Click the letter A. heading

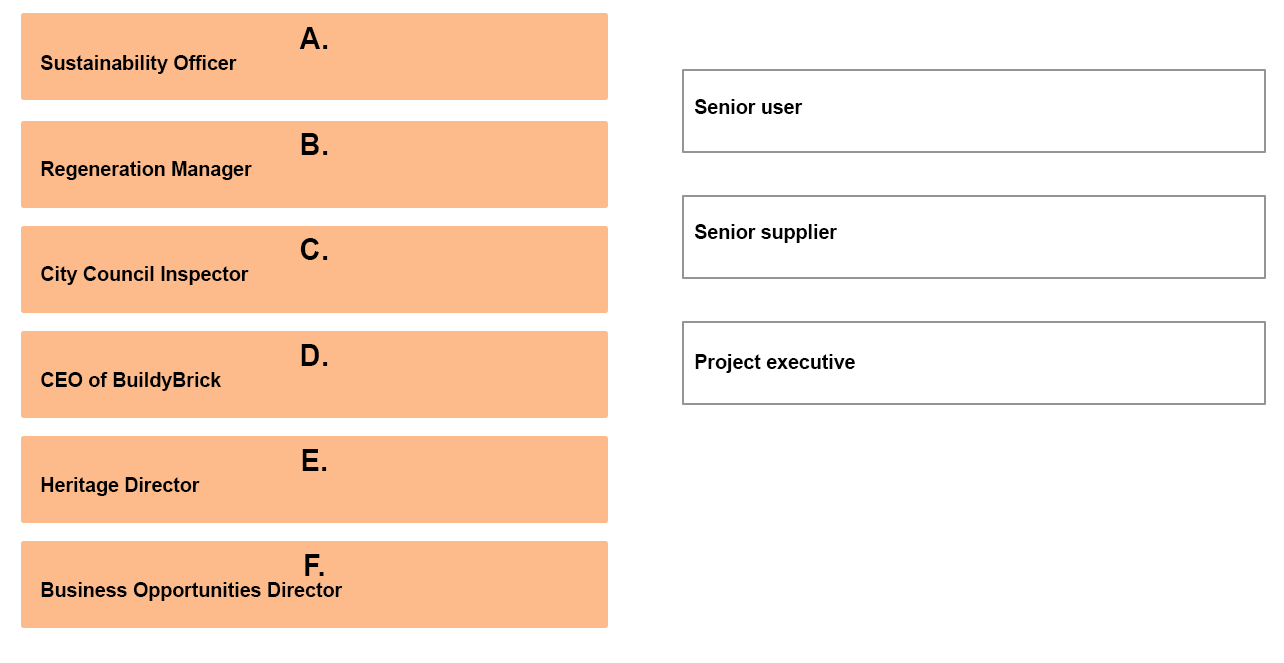314,39
